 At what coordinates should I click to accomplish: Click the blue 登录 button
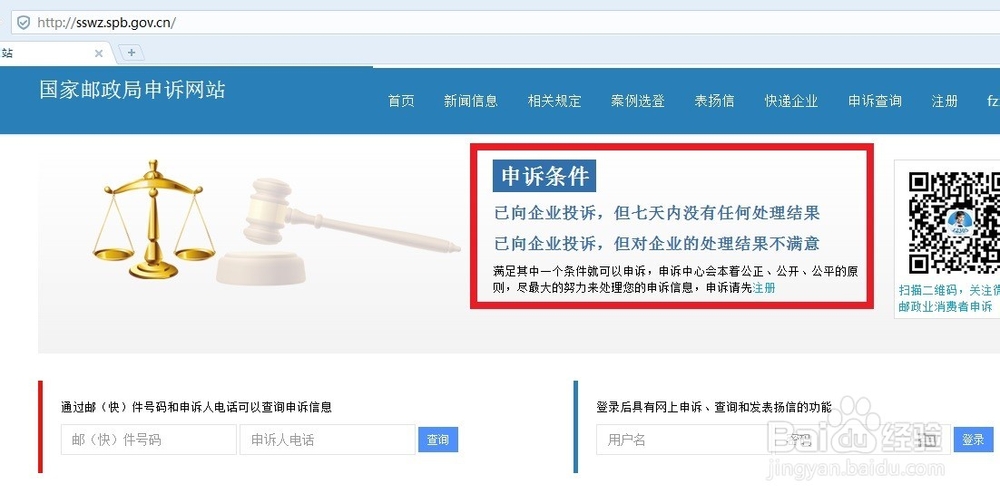point(973,439)
